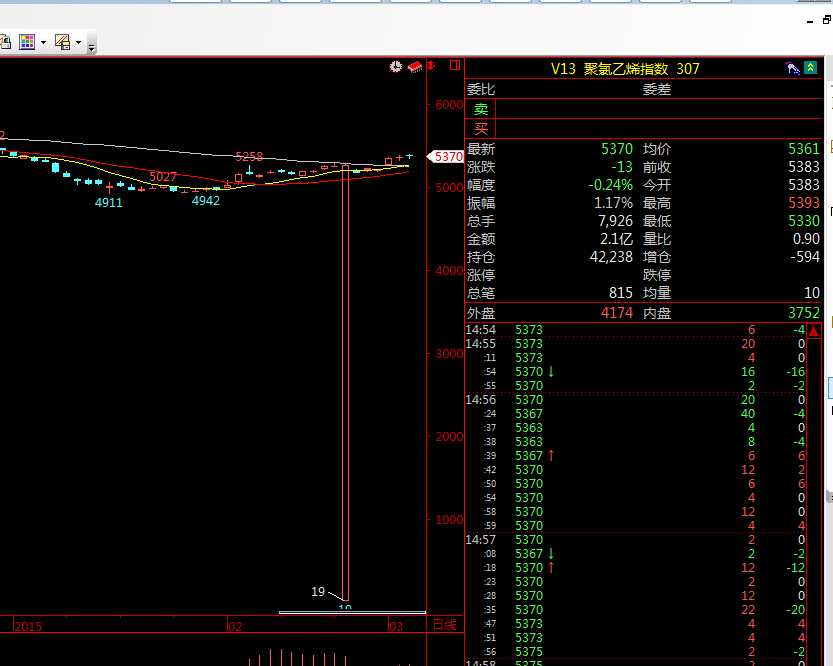Click the V13 聚氯乙烯指数 title

625,69
